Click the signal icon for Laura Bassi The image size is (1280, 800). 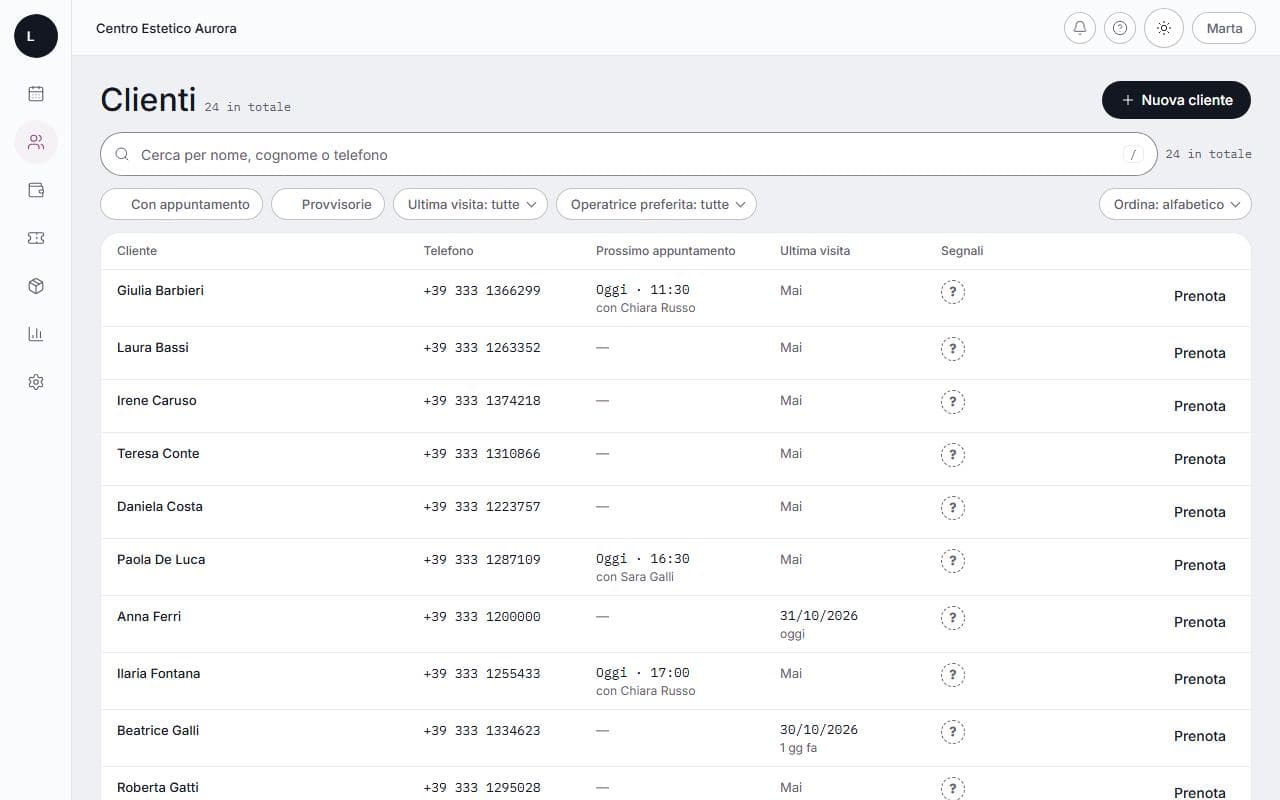953,349
